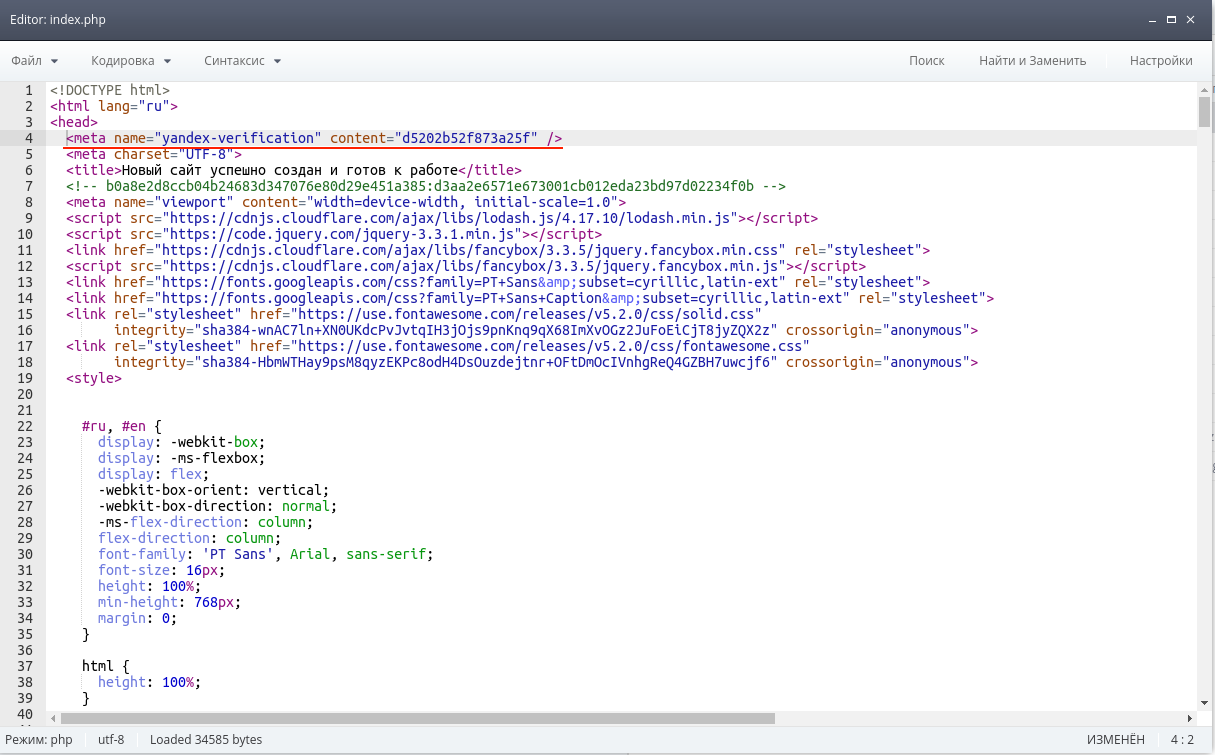
Task: Click the vertical scrollbar down arrow
Action: pyautogui.click(x=1205, y=702)
